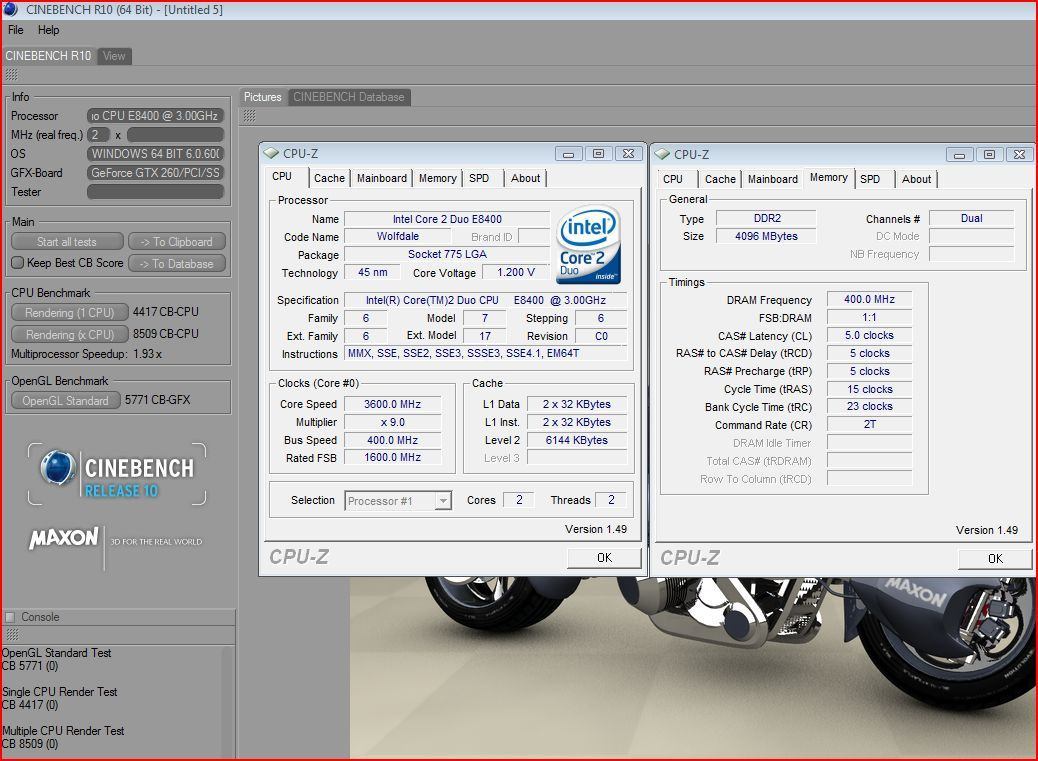Toggle the Console checkbox

point(10,617)
